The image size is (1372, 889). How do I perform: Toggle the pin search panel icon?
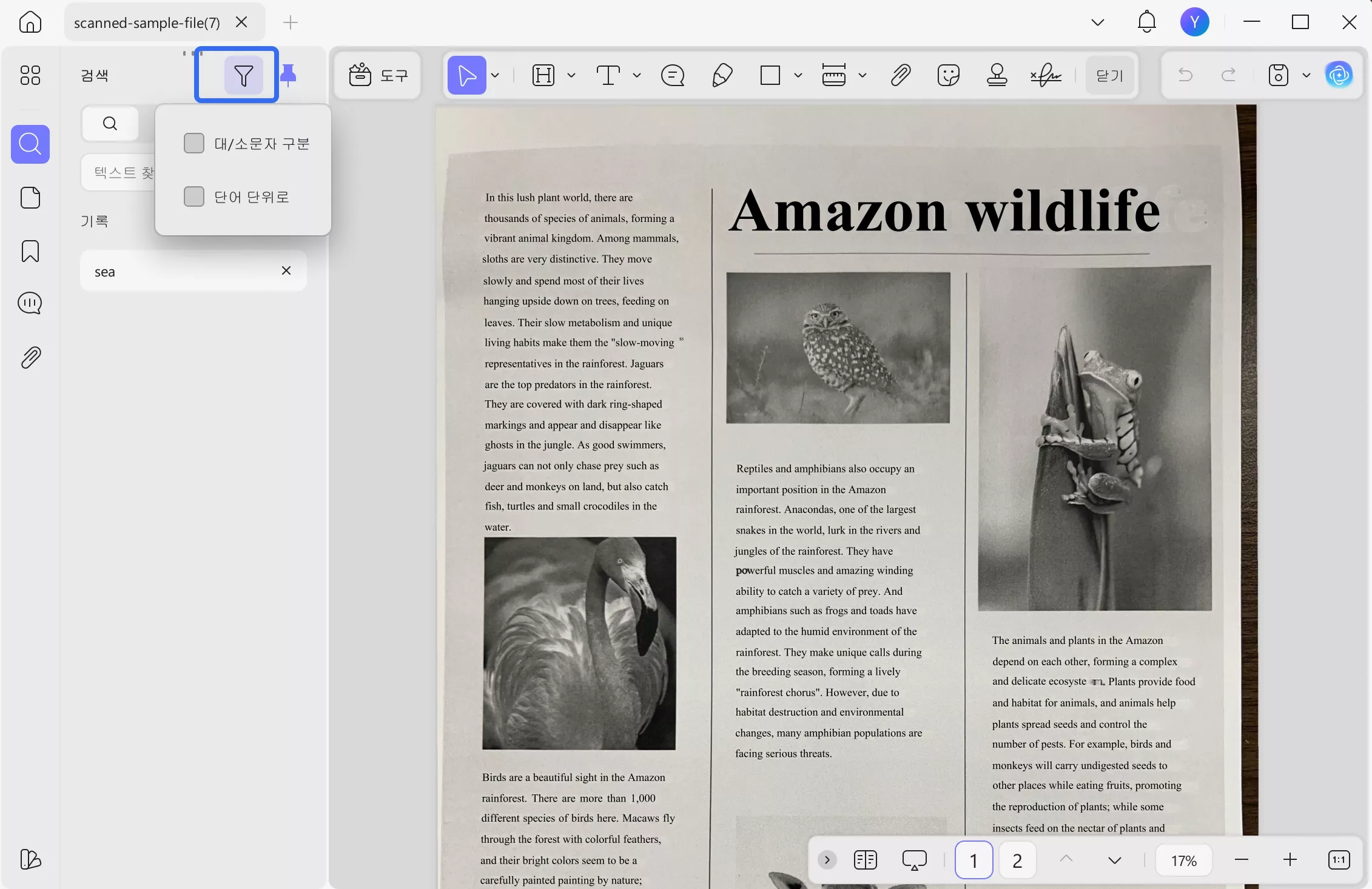point(289,75)
